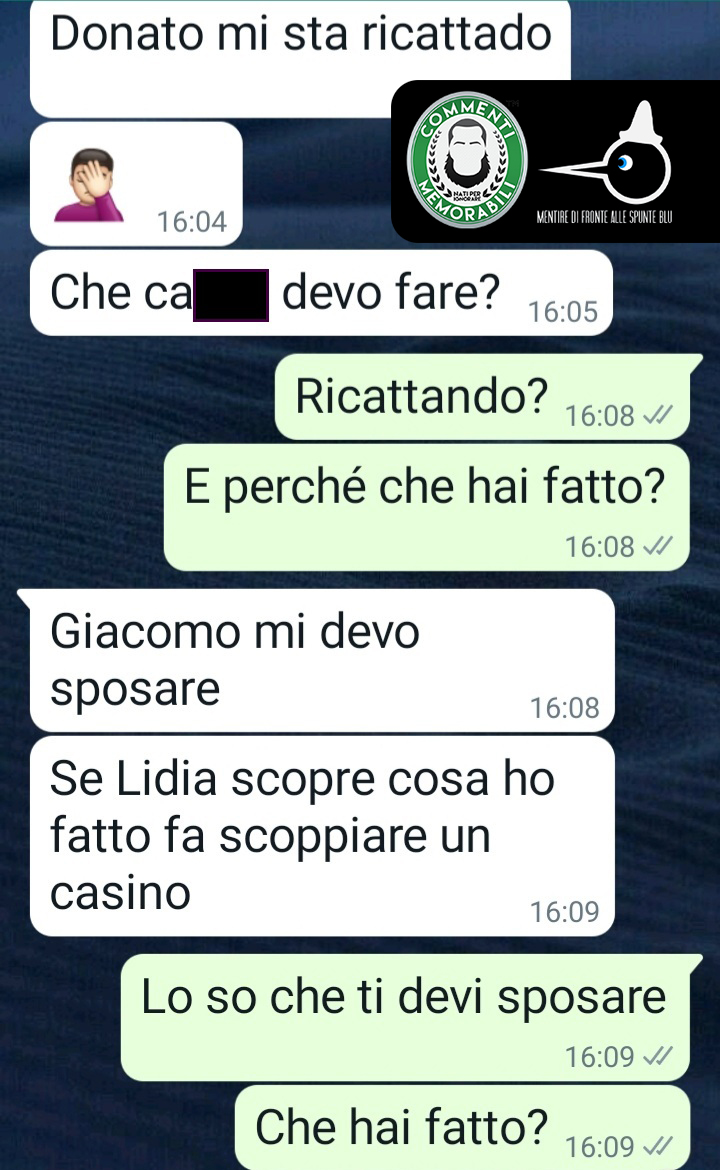Click 16:09 timestamp on the casino message
This screenshot has height=1170, width=720.
pyautogui.click(x=565, y=912)
